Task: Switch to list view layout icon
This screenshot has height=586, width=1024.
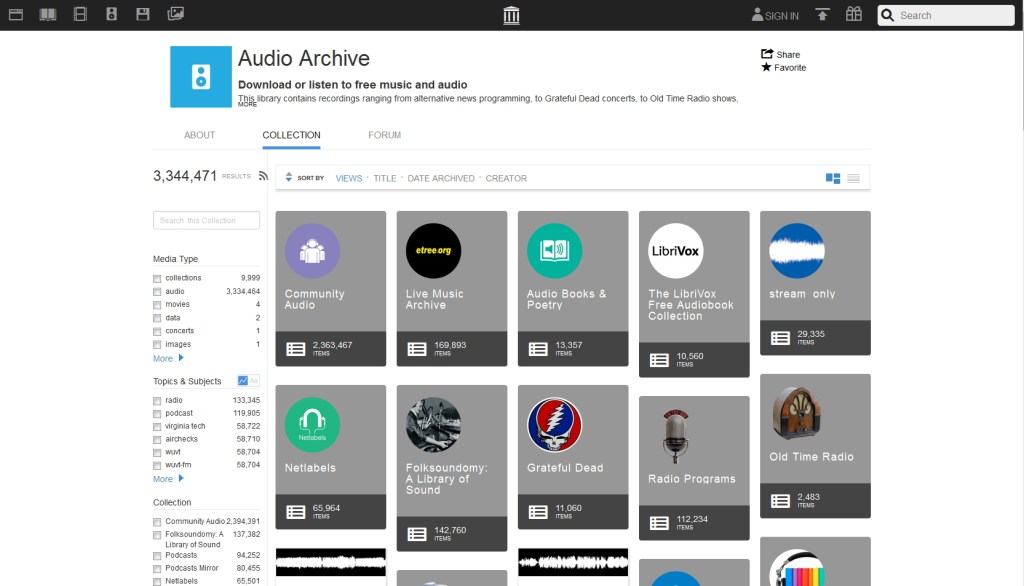Action: (x=853, y=178)
